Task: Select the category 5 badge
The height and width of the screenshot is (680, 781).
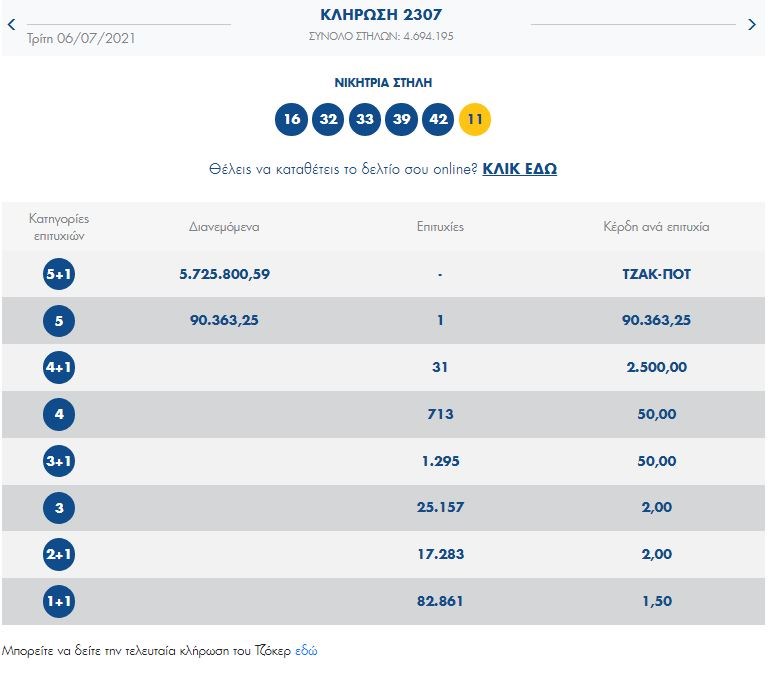Action: pyautogui.click(x=59, y=321)
